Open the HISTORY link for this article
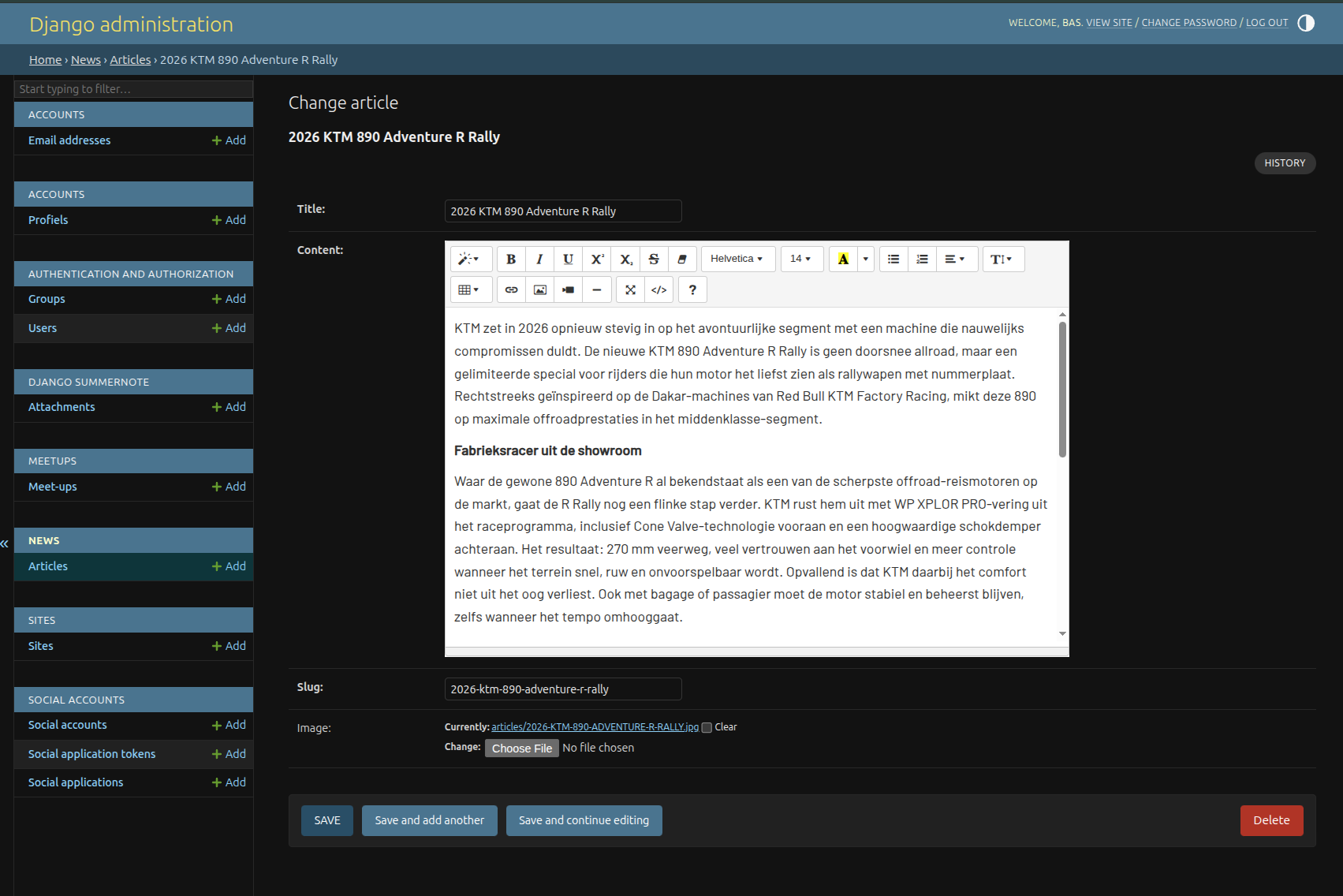Image resolution: width=1343 pixels, height=896 pixels. [1284, 163]
